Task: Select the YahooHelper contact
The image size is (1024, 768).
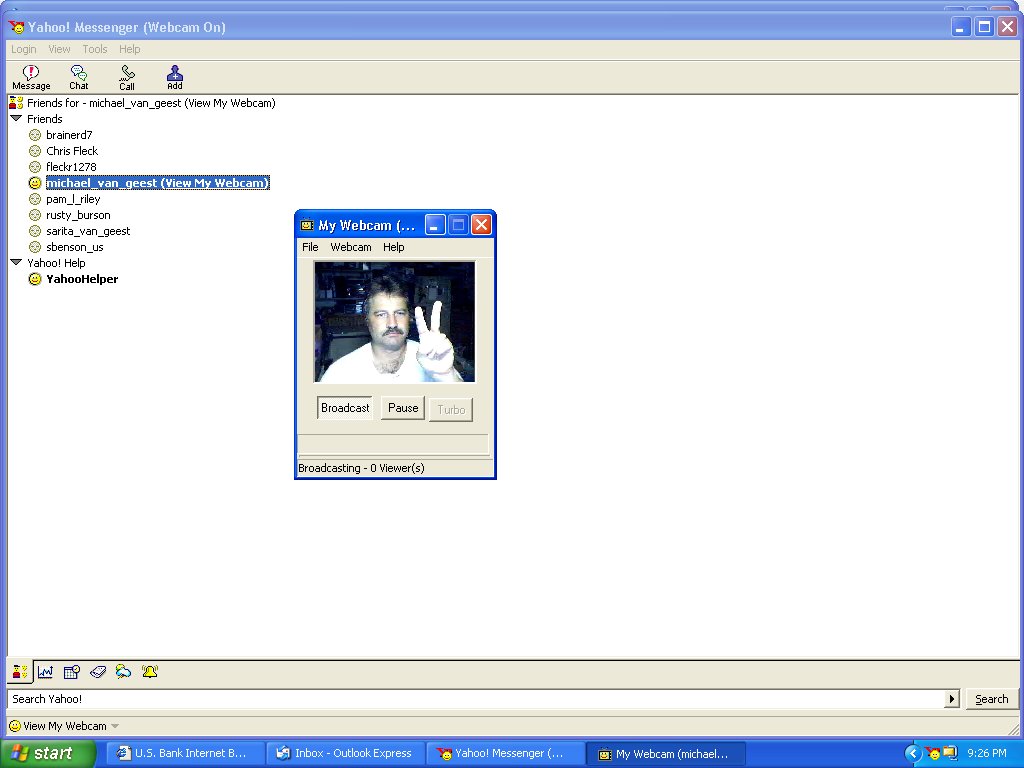Action: 82,279
